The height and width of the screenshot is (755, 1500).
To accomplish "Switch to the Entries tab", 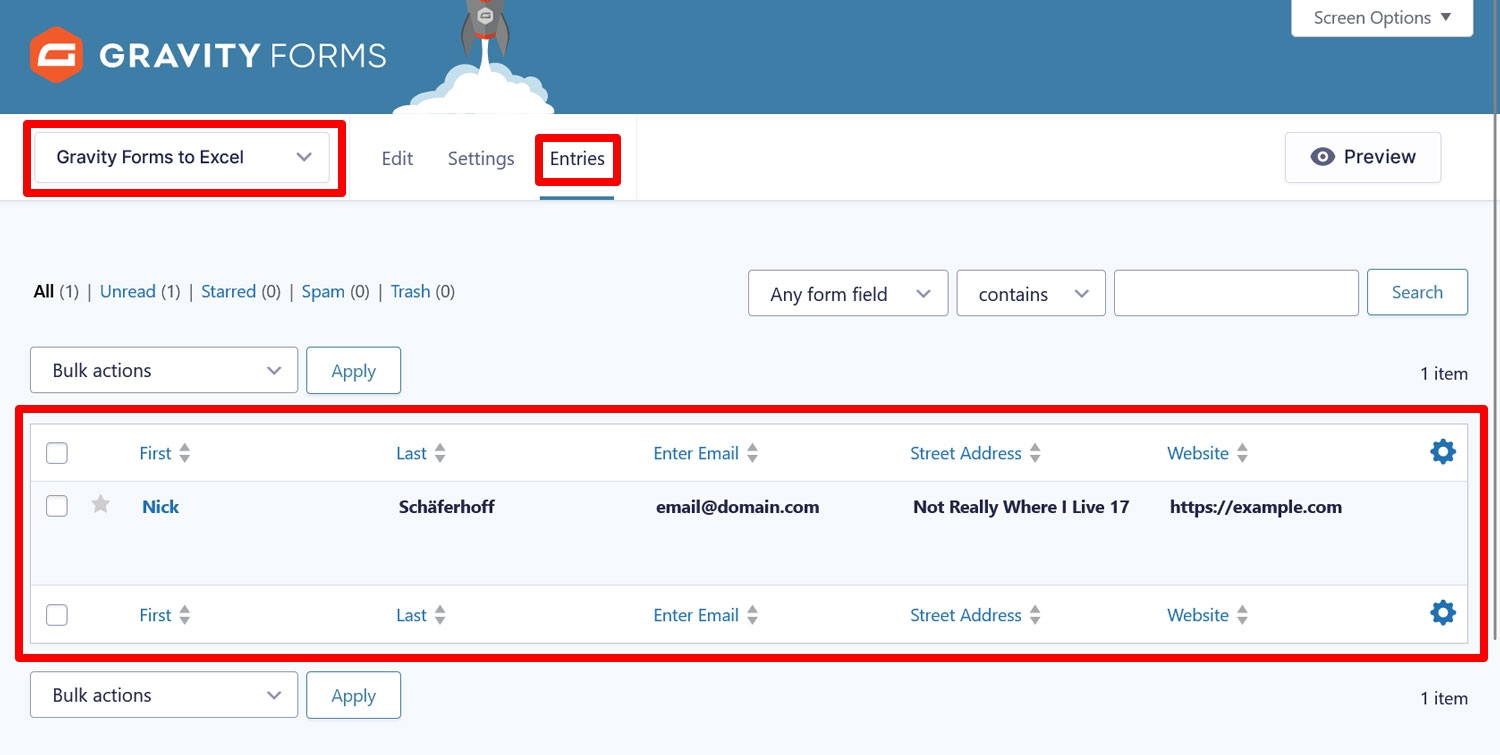I will tap(577, 158).
